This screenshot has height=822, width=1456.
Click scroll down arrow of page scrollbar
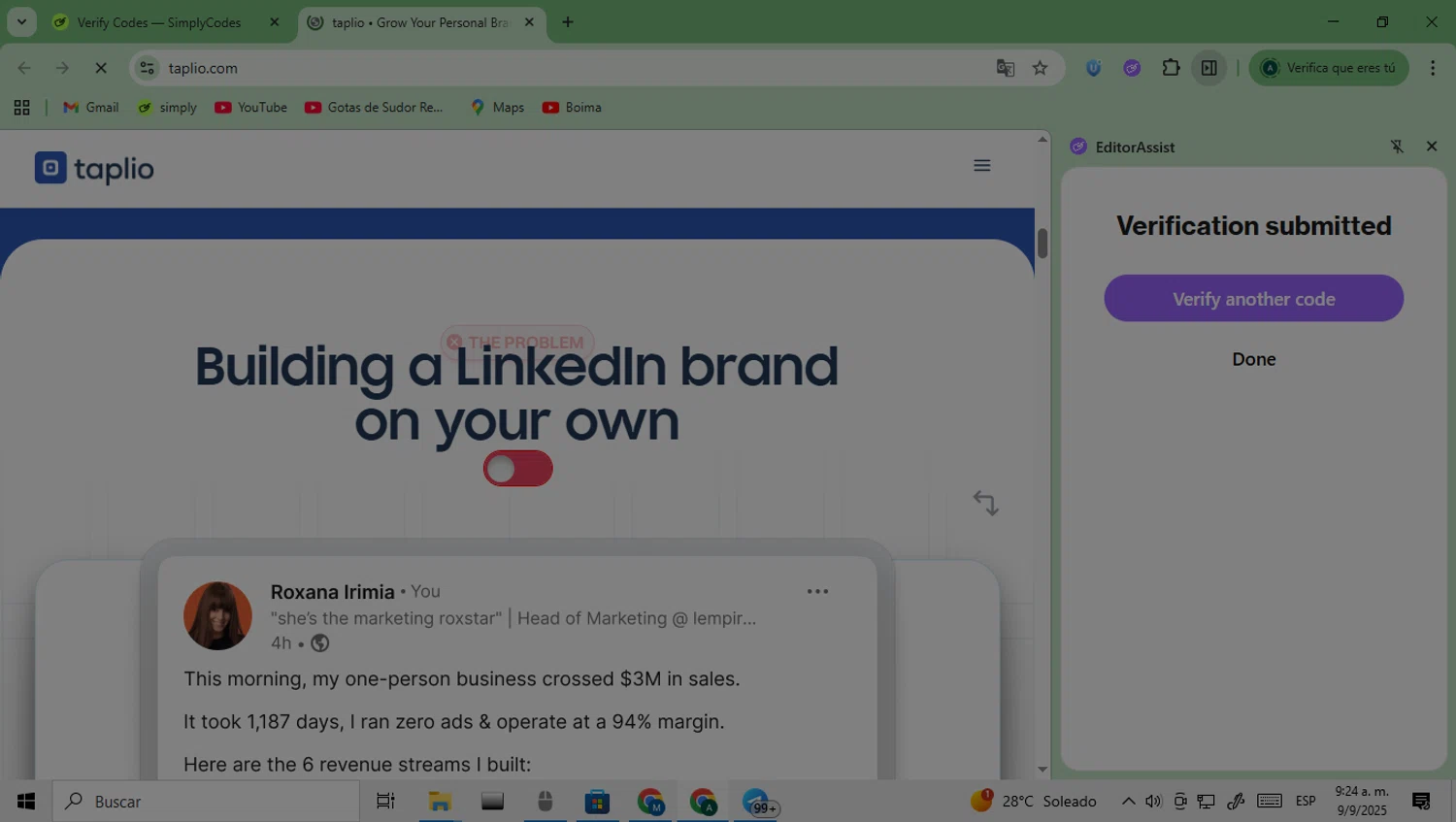click(x=1042, y=770)
